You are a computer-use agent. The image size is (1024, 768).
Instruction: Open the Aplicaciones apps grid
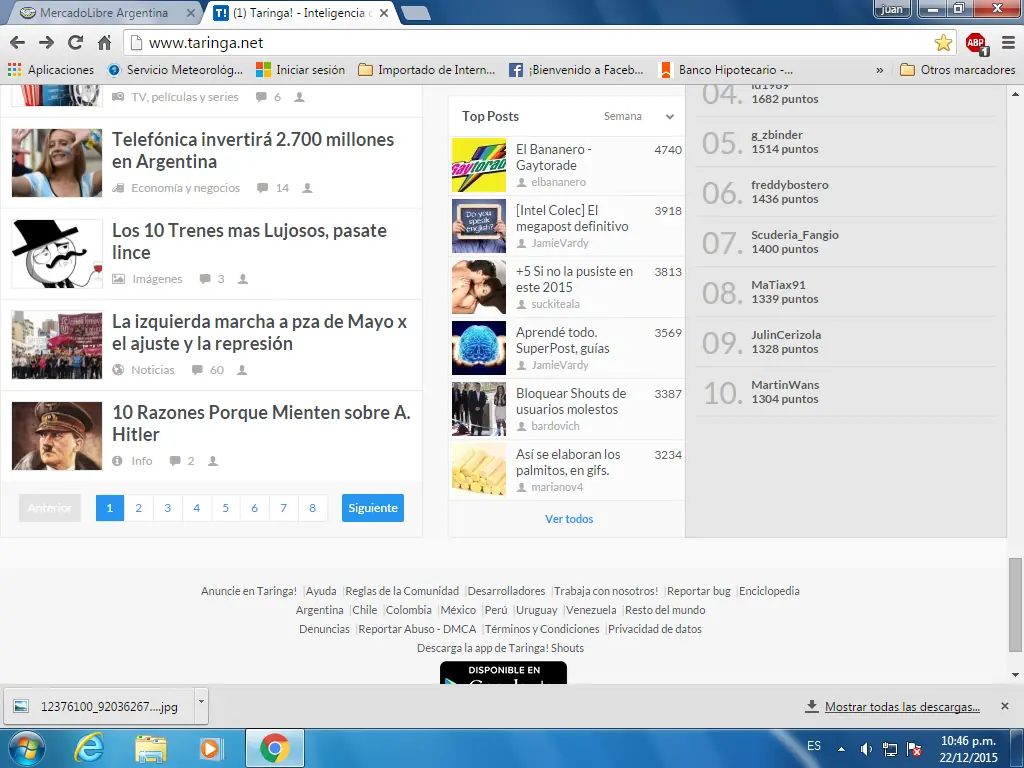[51, 70]
